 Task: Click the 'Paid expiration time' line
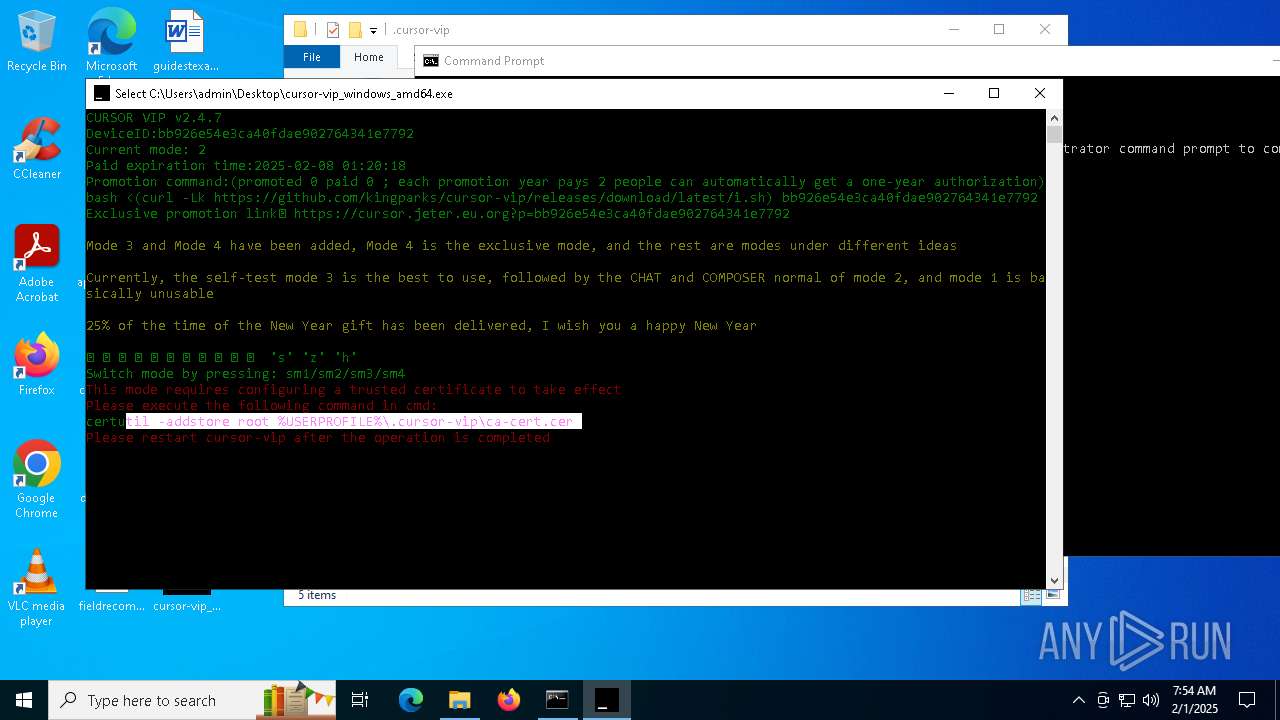(246, 166)
